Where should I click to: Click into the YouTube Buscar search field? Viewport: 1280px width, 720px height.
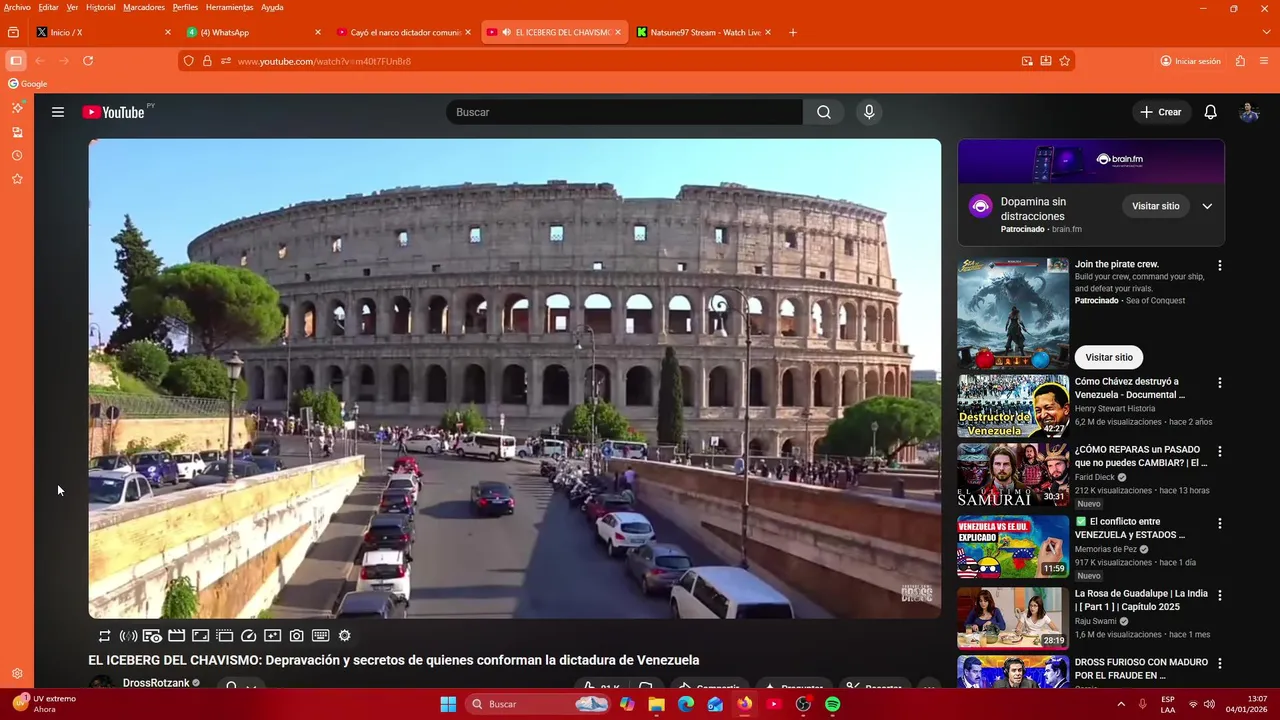coord(624,112)
